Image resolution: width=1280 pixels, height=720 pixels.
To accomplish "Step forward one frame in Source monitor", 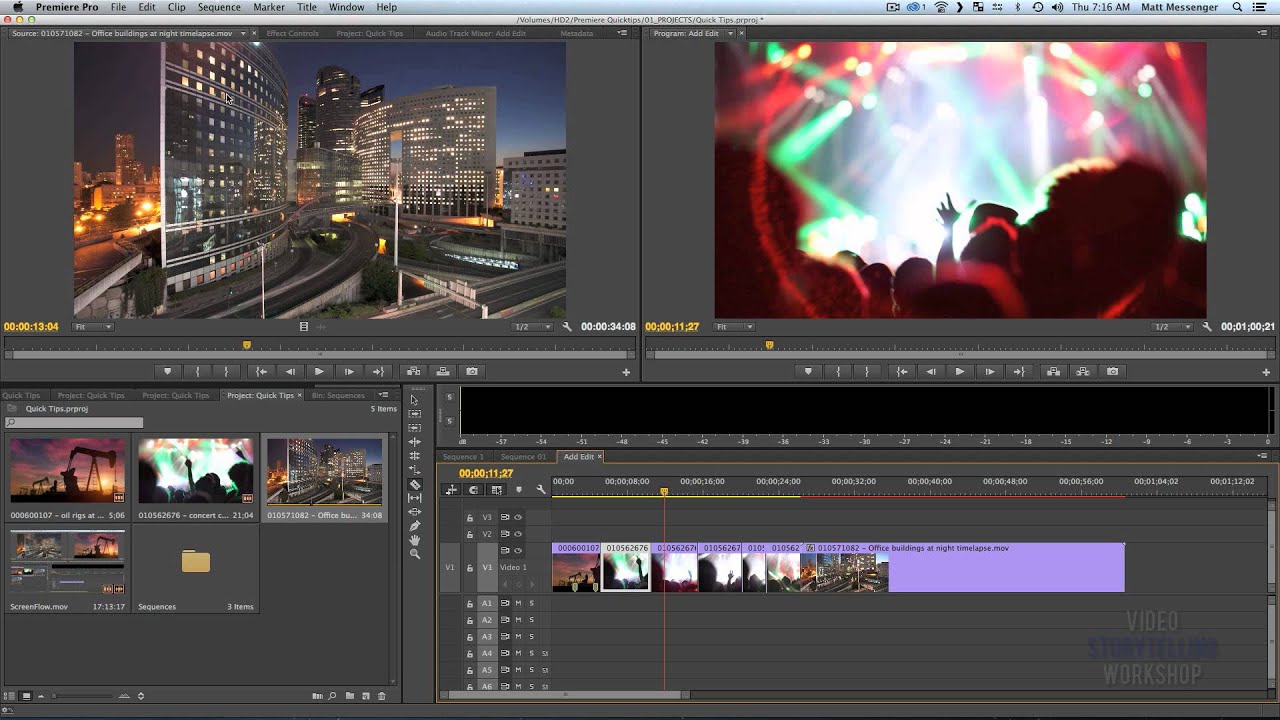I will click(x=349, y=371).
